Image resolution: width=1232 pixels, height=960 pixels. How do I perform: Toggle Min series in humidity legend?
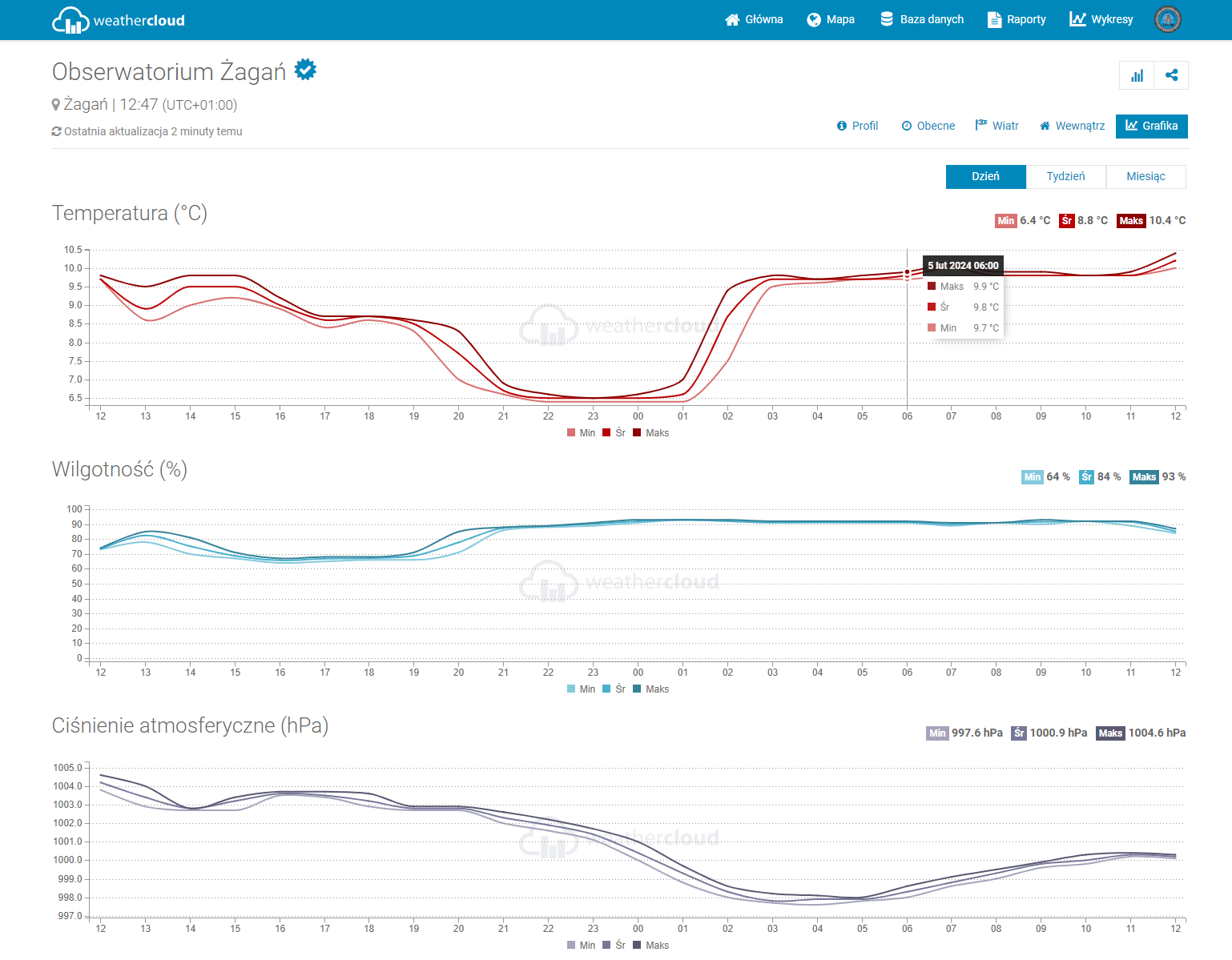(582, 689)
